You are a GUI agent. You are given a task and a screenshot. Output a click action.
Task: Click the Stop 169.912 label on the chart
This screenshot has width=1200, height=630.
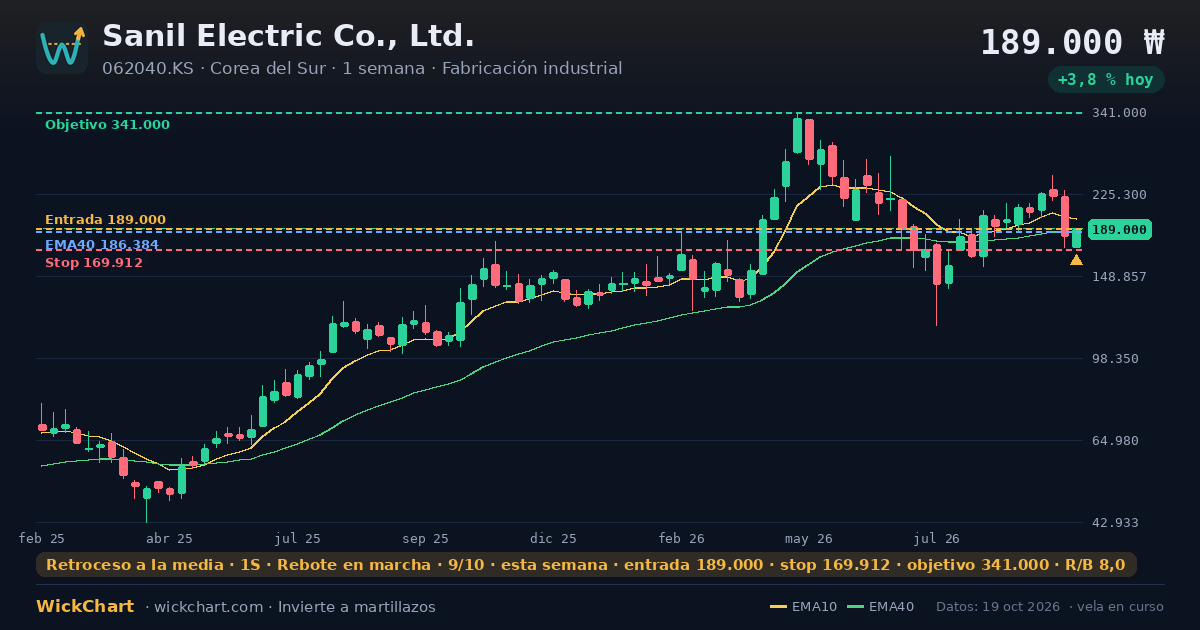pyautogui.click(x=94, y=263)
